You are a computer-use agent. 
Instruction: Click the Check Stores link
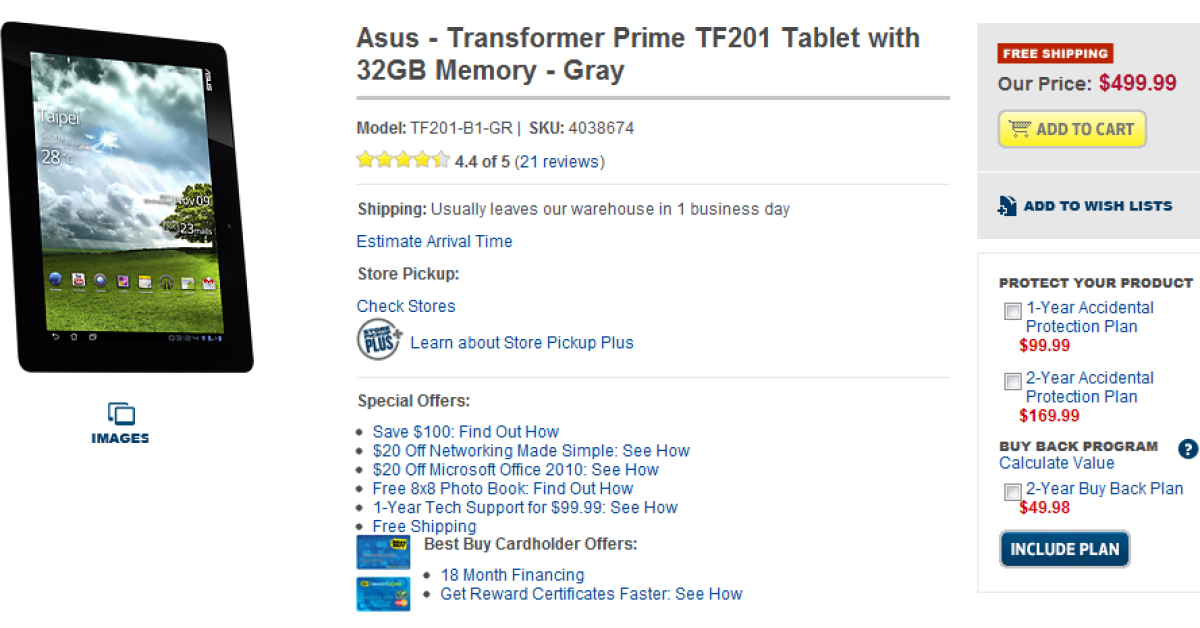(x=406, y=306)
